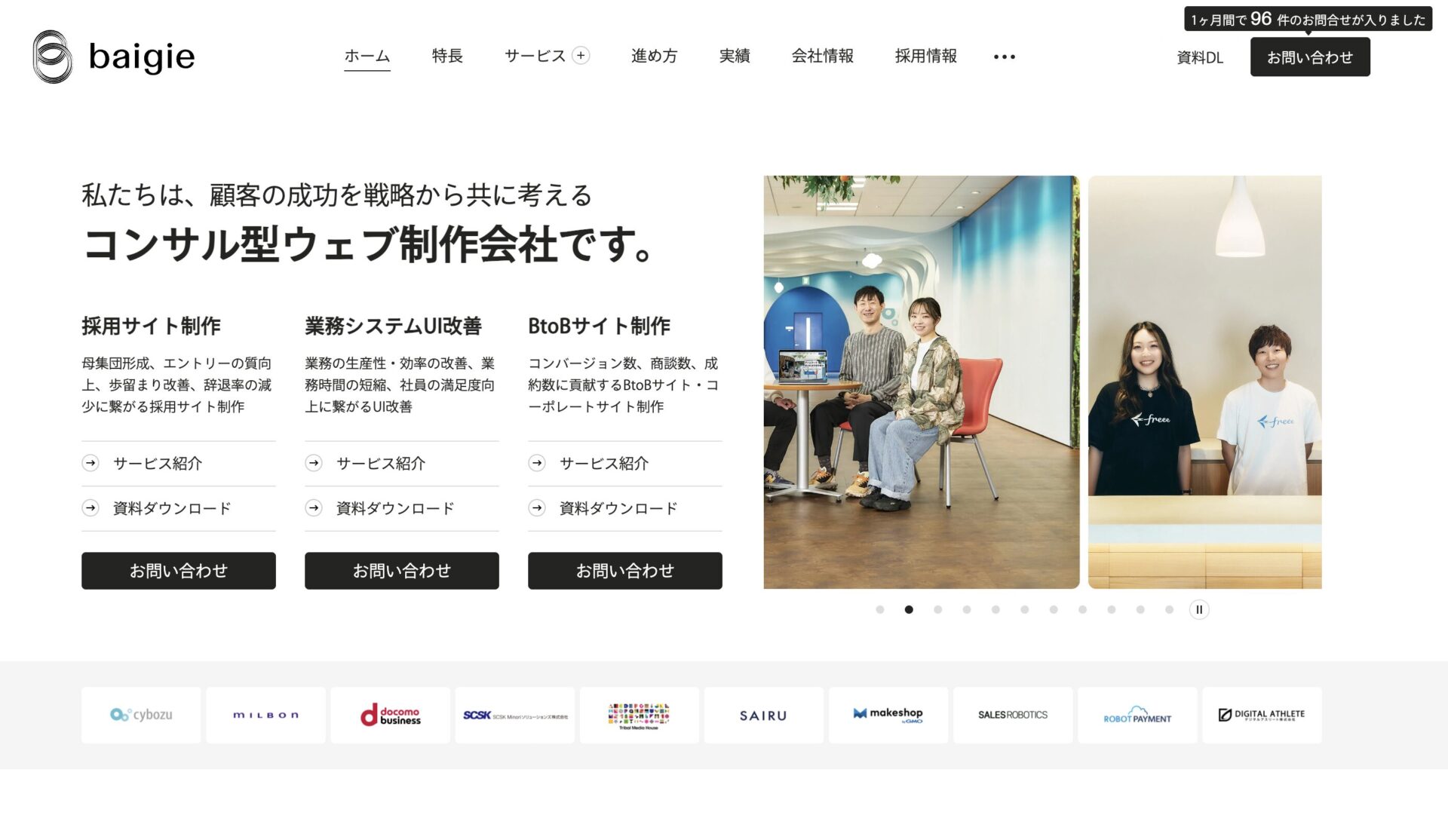The image size is (1448, 840).
Task: Open the three-dots more menu
Action: click(x=1005, y=57)
